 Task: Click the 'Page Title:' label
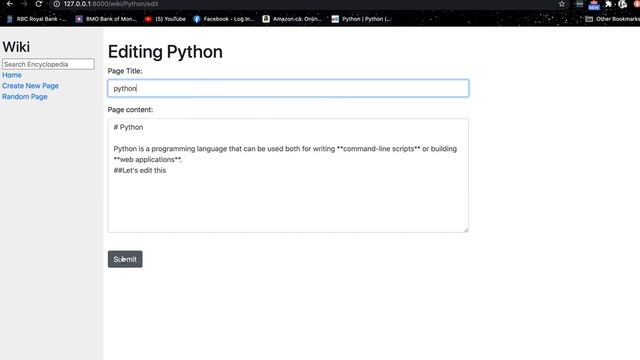tap(125, 71)
